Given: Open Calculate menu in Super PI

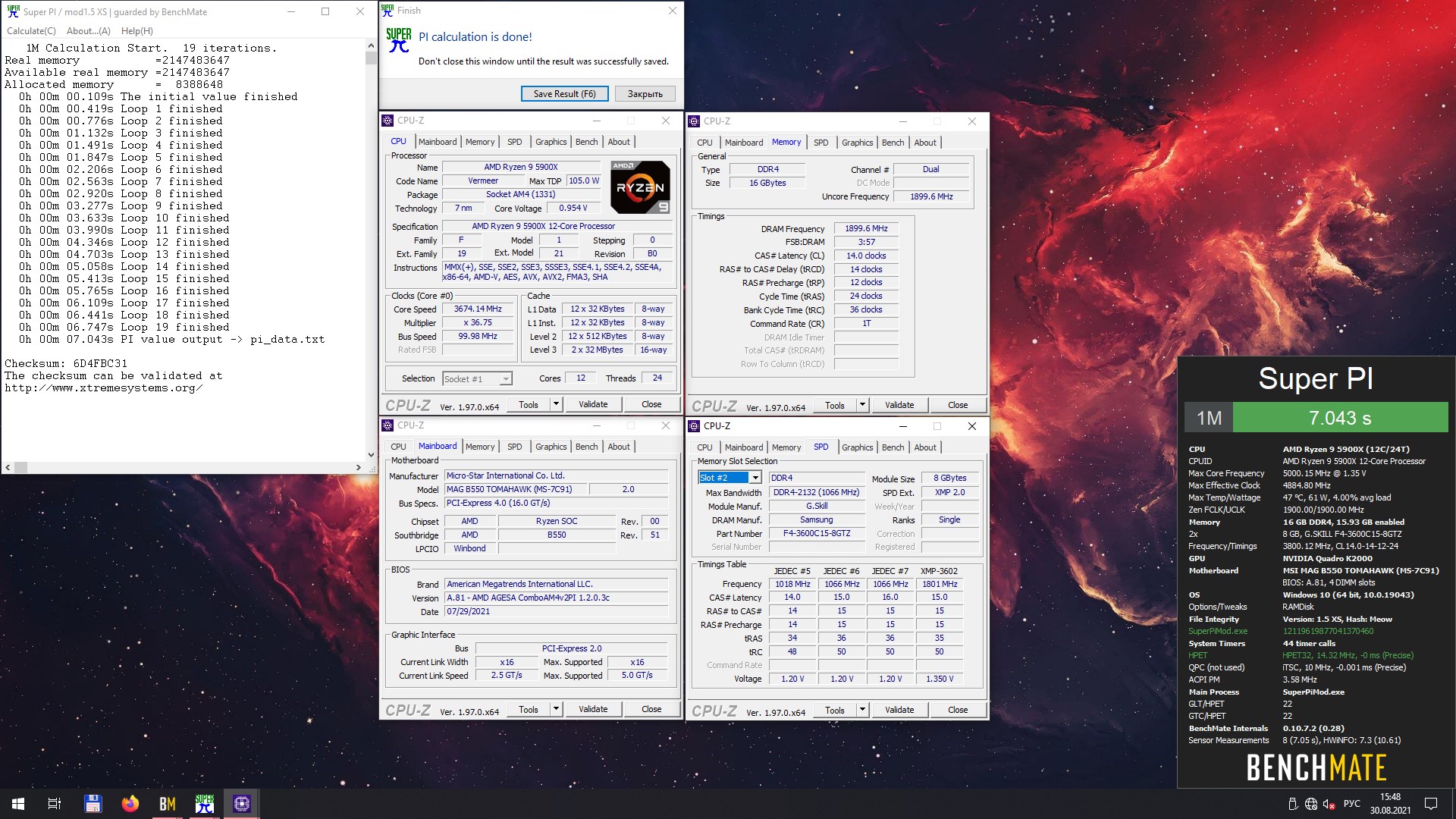Looking at the screenshot, I should point(31,31).
